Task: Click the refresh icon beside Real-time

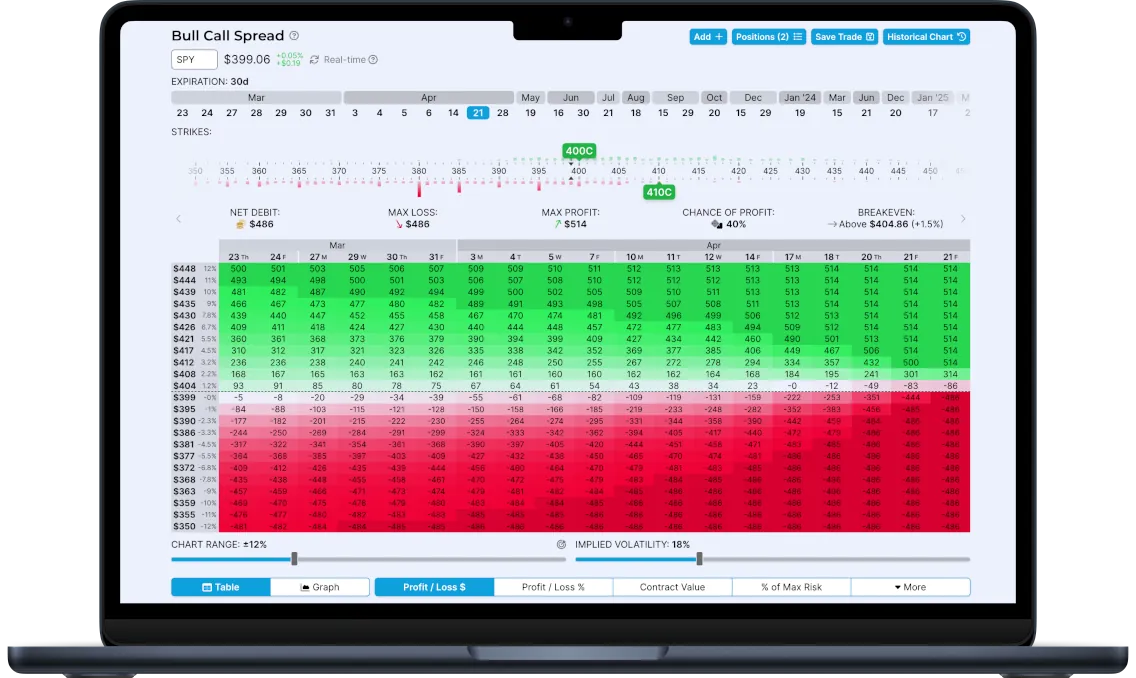Action: [x=313, y=59]
